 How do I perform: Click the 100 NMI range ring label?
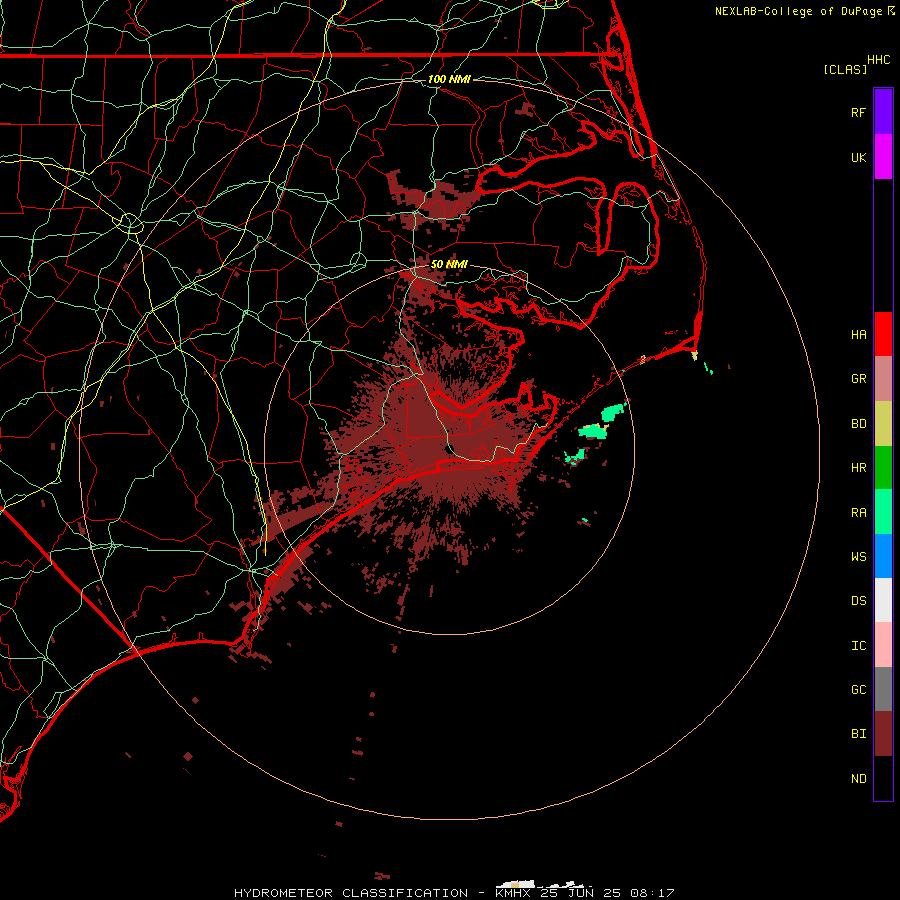(x=449, y=79)
